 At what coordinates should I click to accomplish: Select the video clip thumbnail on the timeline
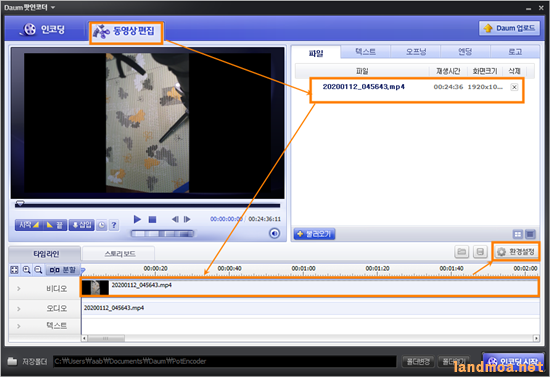tap(95, 288)
